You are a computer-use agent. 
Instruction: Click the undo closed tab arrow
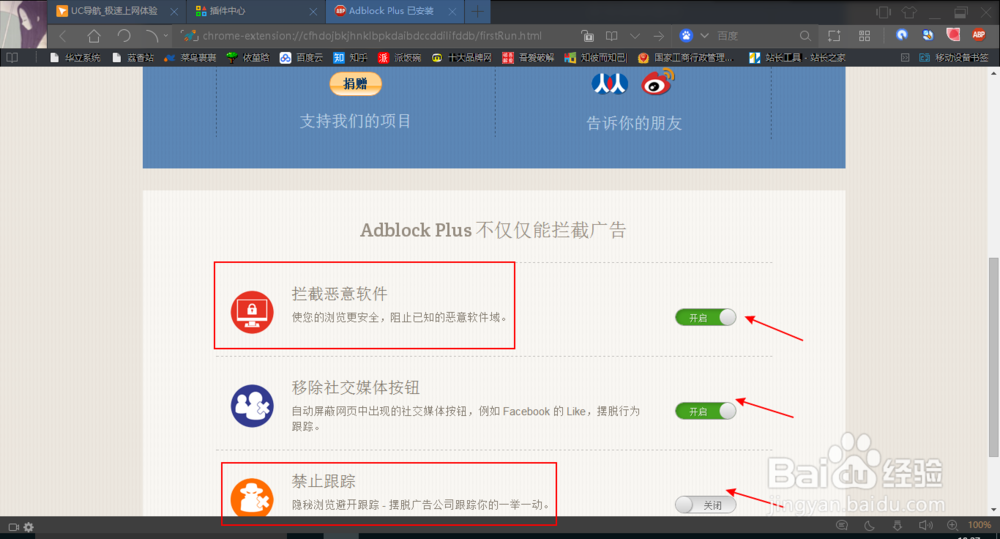[151, 36]
